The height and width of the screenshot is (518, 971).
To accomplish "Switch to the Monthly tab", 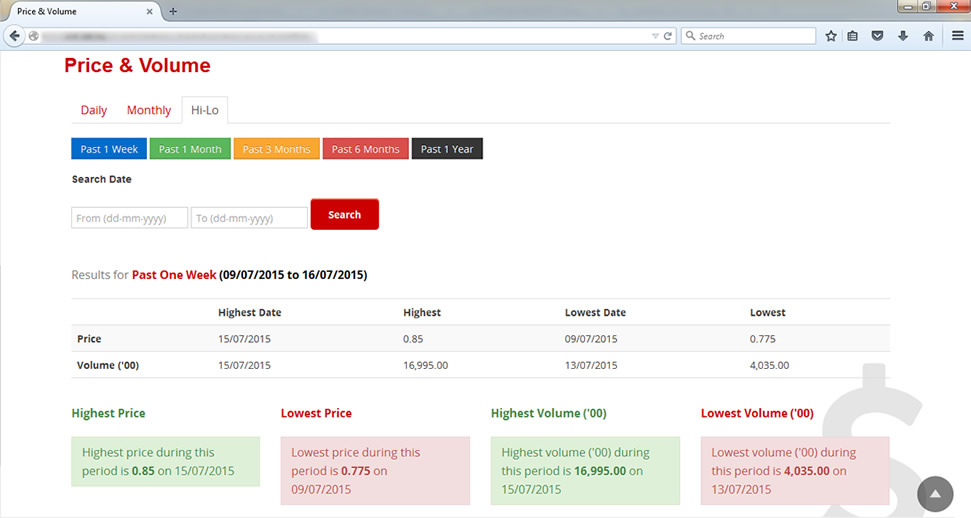I will point(149,110).
